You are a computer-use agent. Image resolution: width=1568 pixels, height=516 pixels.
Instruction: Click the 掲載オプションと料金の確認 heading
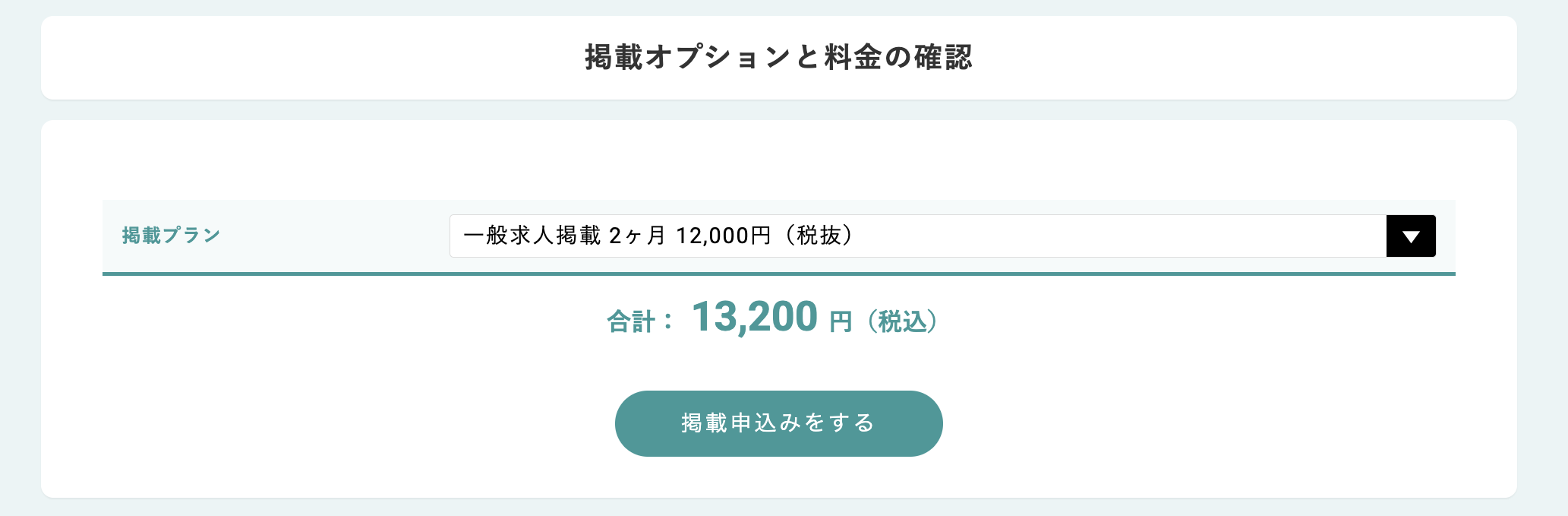pos(778,58)
